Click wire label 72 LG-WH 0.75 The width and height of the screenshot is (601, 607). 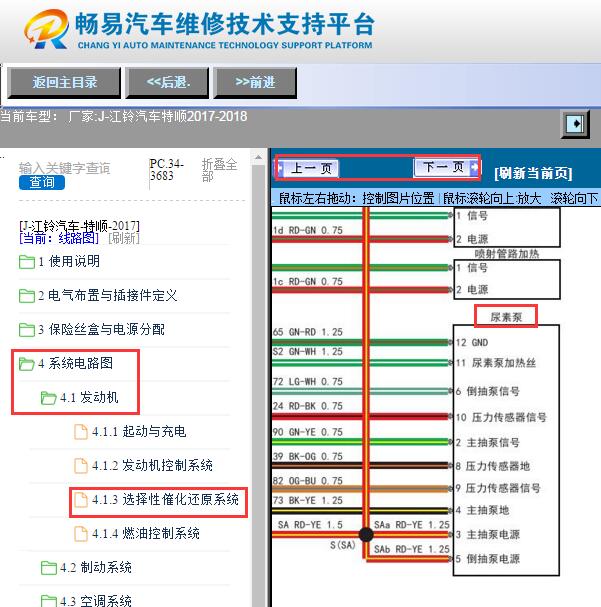(x=308, y=382)
